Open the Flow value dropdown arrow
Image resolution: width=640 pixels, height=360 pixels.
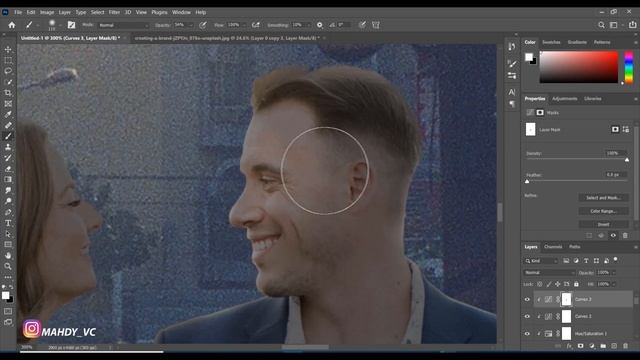pyautogui.click(x=244, y=25)
